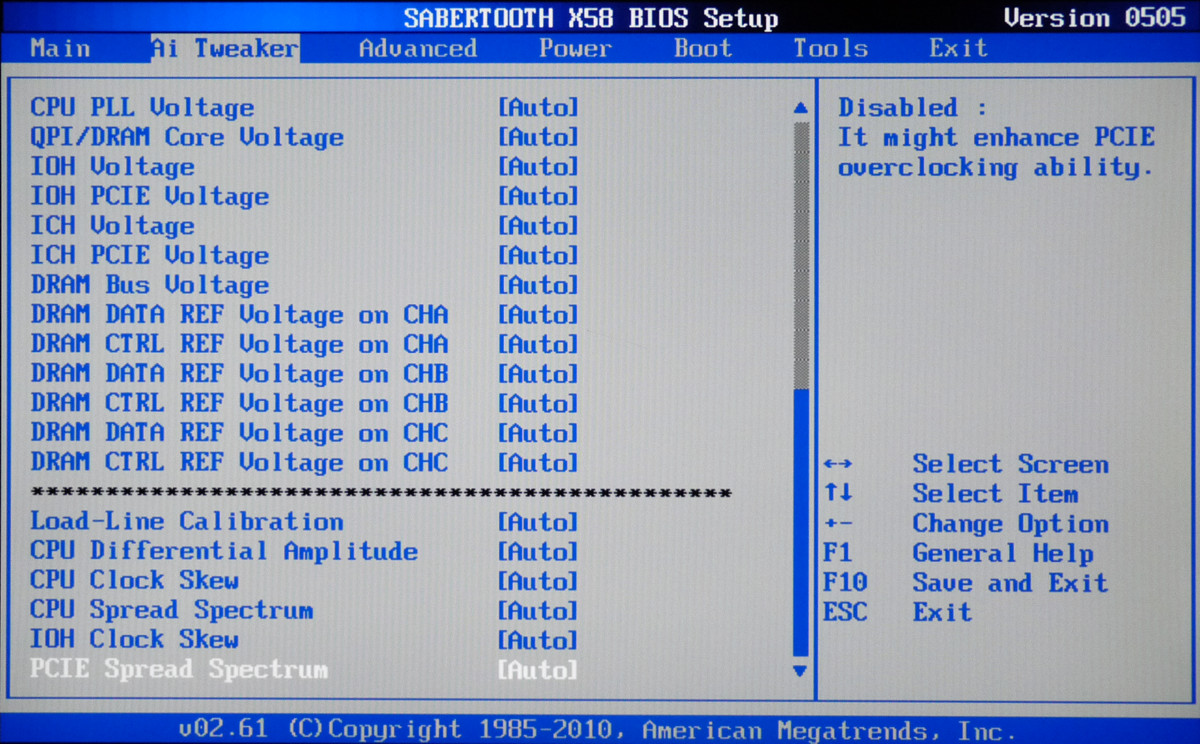This screenshot has height=744, width=1200.
Task: Switch to the Advanced tab
Action: 418,48
